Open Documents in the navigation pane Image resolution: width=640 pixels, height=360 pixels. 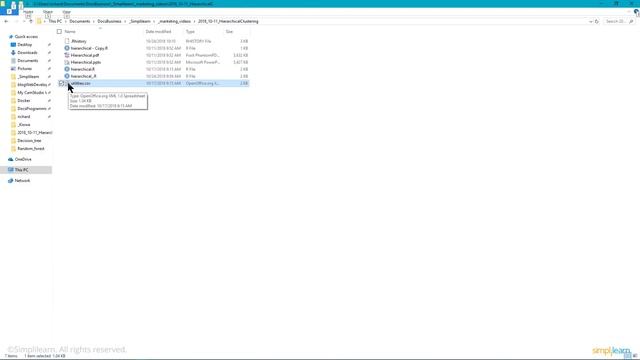point(27,60)
